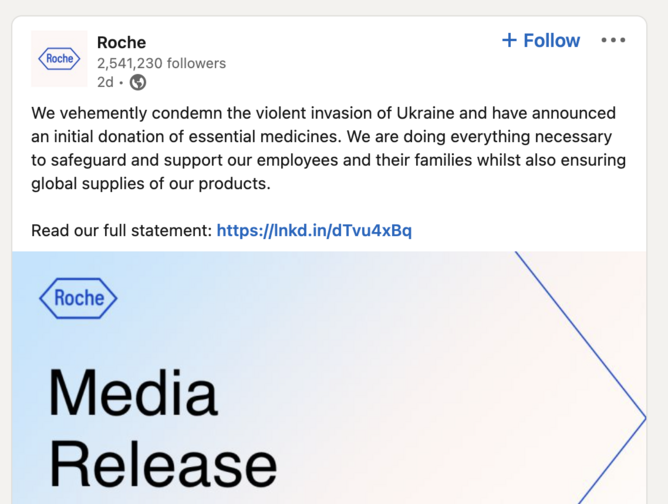
Task: Click the phrase 'essential medicines' in post
Action: [x=265, y=136]
